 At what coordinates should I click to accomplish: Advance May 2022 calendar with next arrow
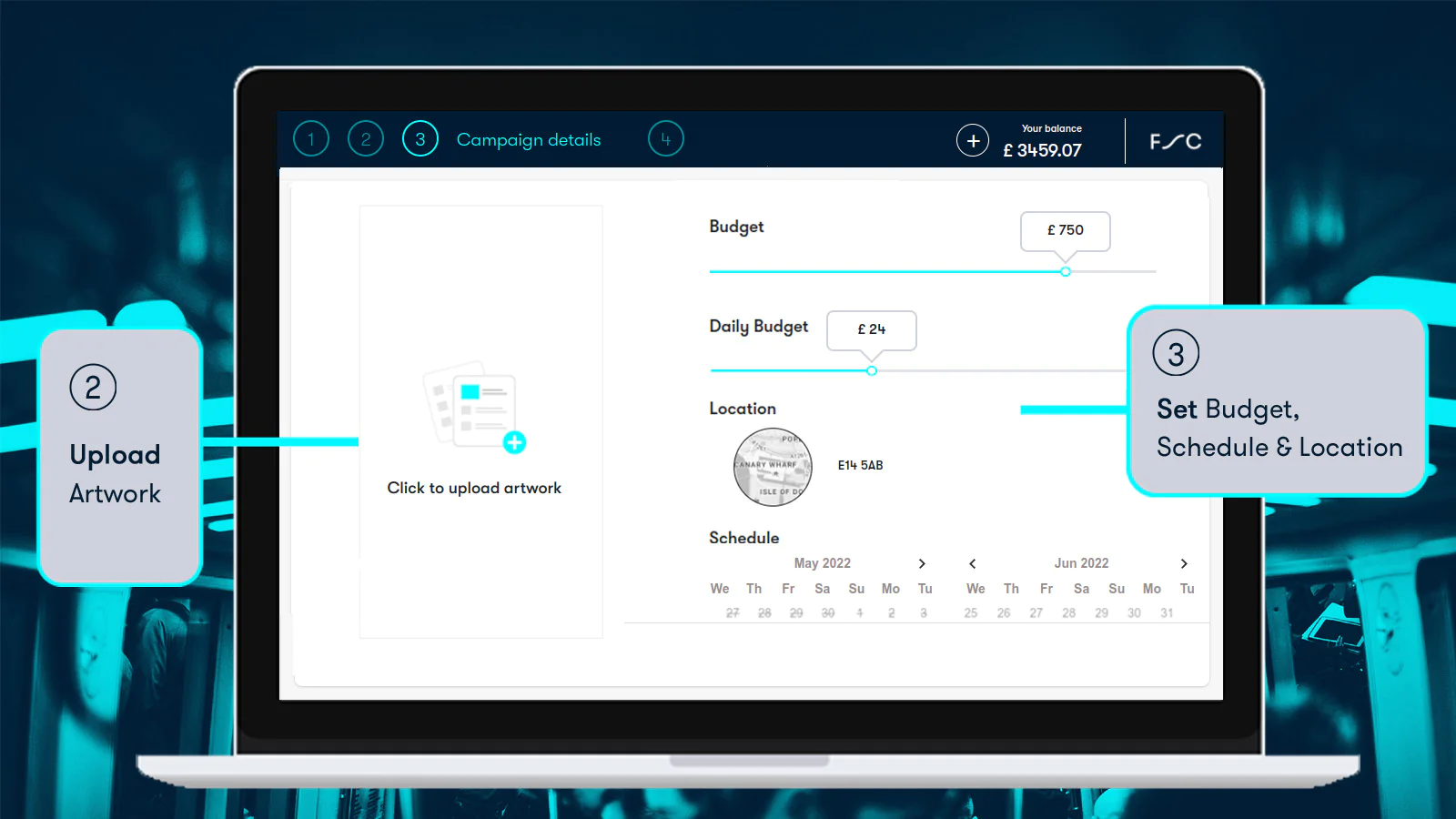click(922, 563)
